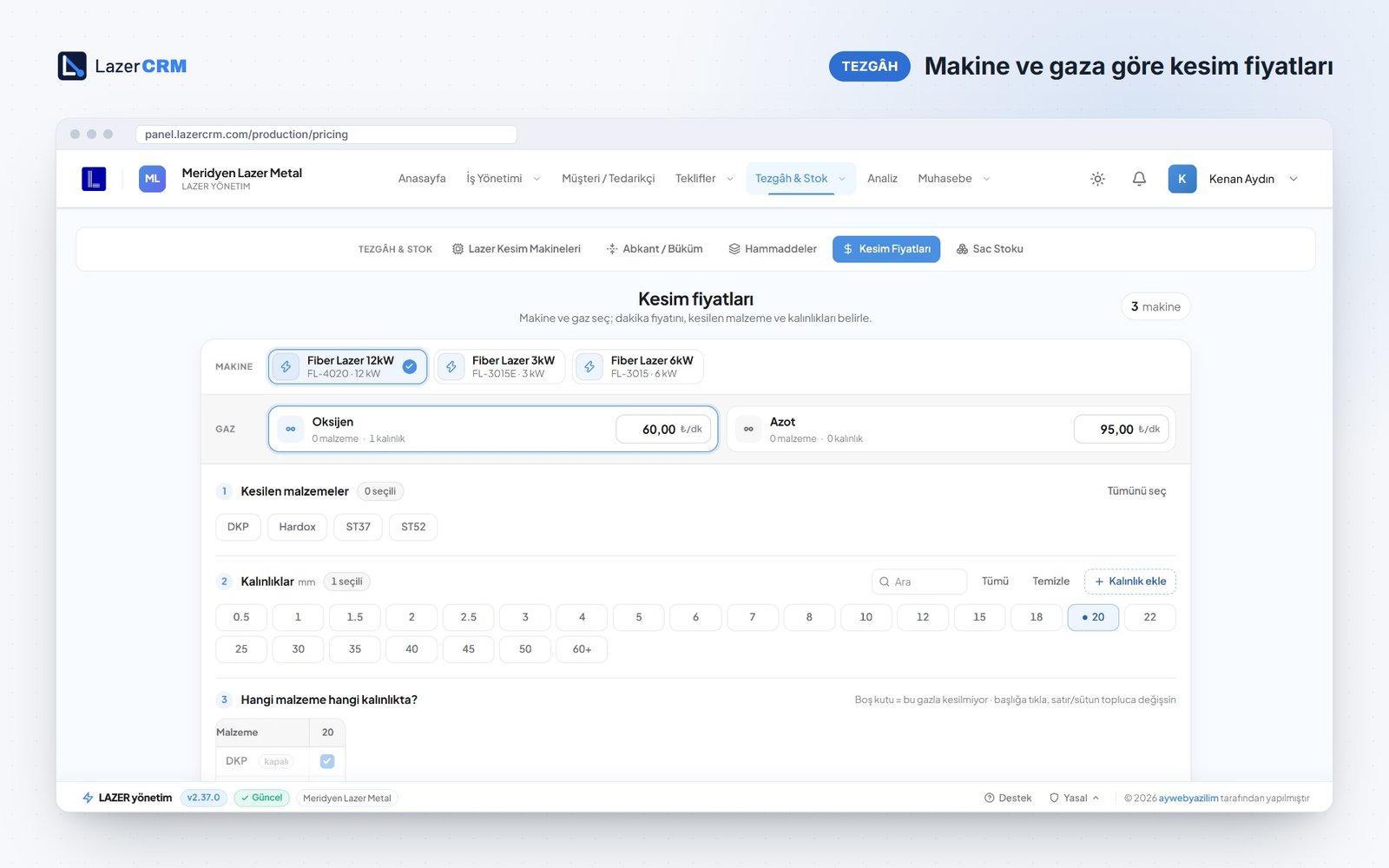Image resolution: width=1389 pixels, height=868 pixels.
Task: Toggle the DKP material chip
Action: [238, 527]
